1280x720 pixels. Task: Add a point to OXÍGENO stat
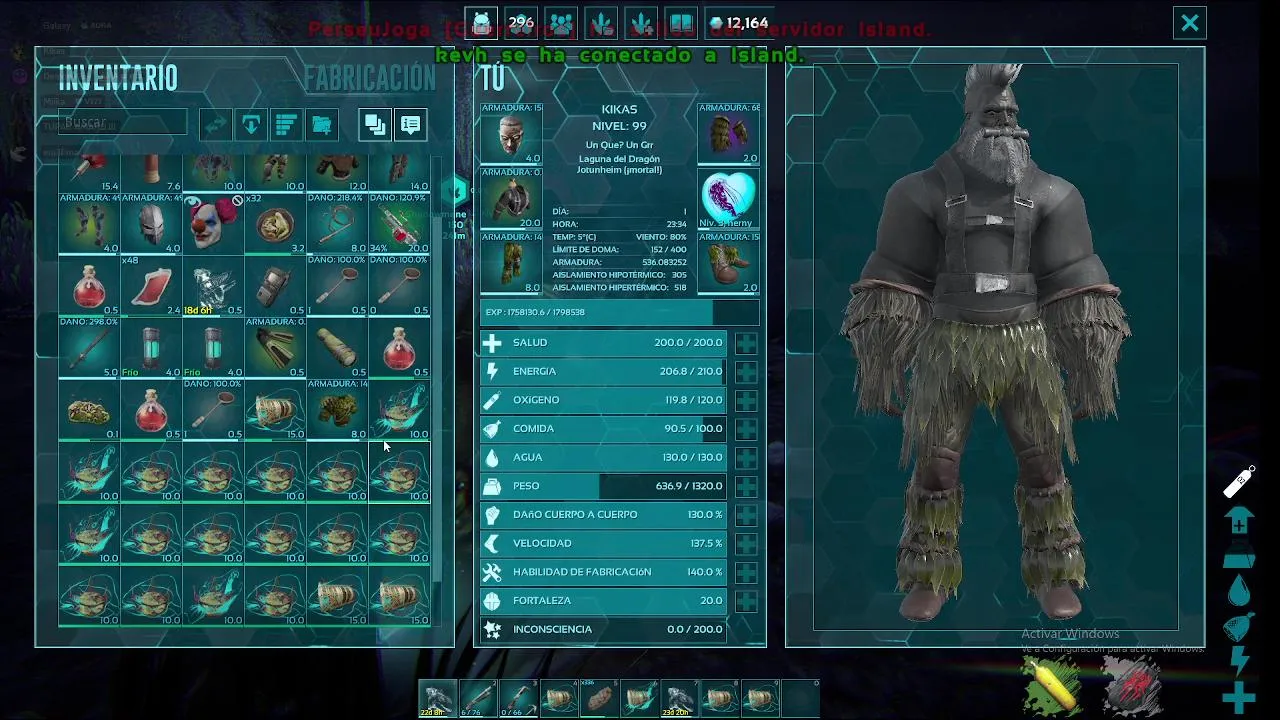(x=746, y=400)
